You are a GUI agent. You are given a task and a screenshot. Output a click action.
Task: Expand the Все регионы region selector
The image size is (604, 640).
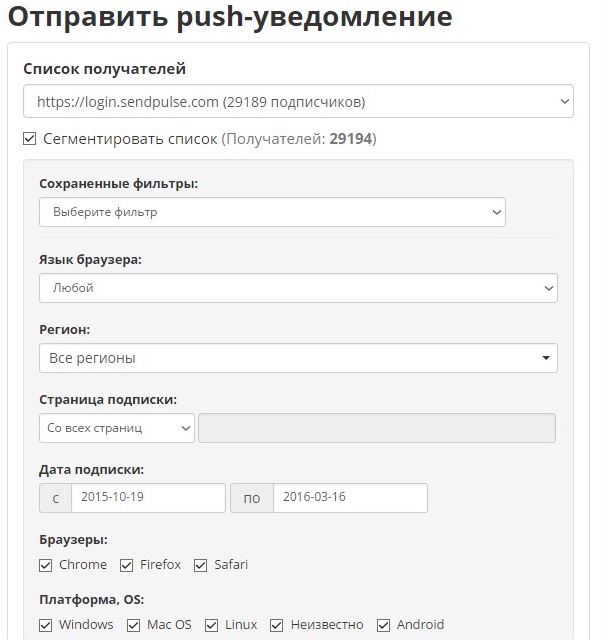[x=298, y=358]
